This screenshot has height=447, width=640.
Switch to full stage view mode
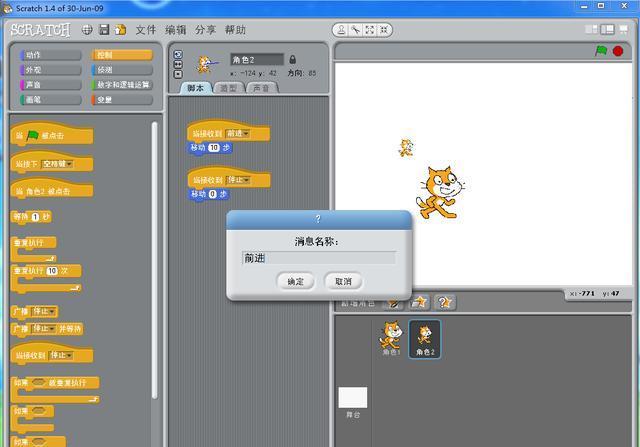607,29
